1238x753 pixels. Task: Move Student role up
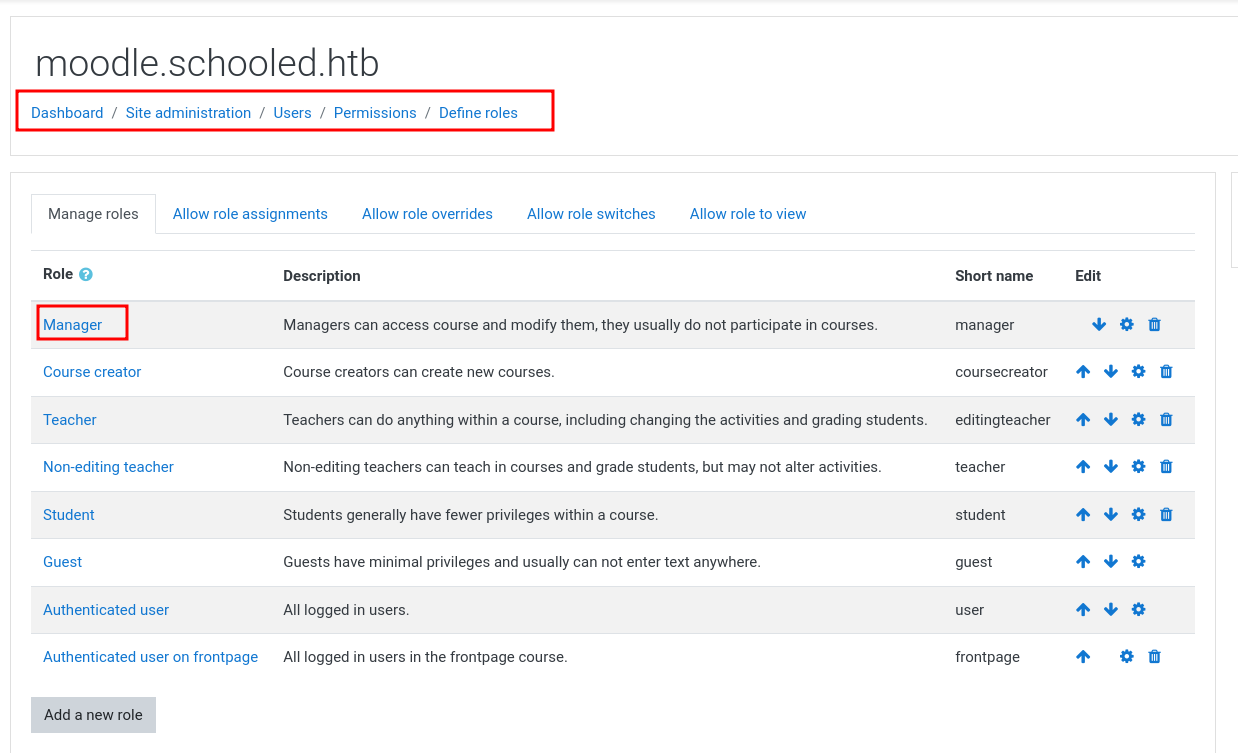[1083, 514]
